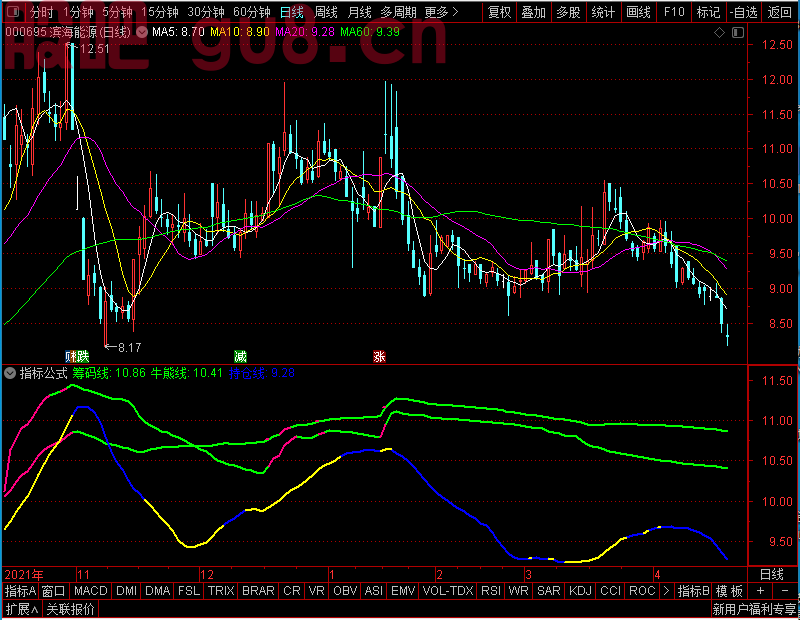The image size is (800, 620).
Task: Click the + zoom in button
Action: (x=760, y=591)
